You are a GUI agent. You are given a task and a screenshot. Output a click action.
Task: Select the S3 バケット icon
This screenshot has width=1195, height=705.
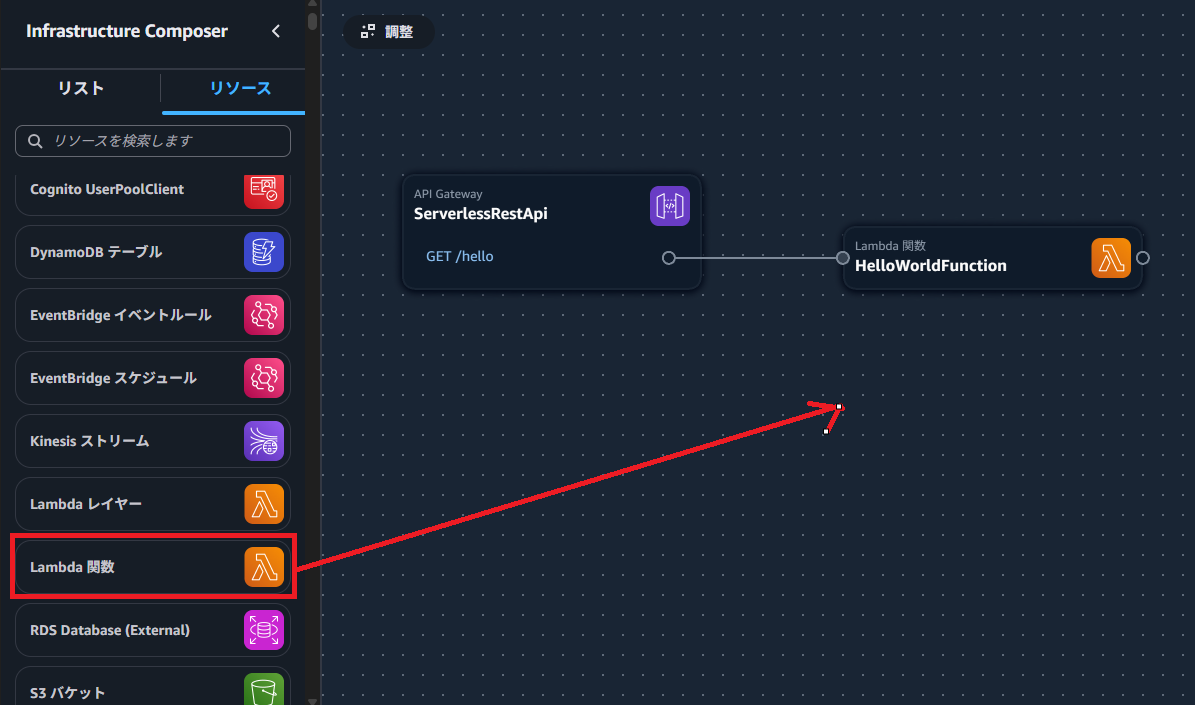[264, 689]
